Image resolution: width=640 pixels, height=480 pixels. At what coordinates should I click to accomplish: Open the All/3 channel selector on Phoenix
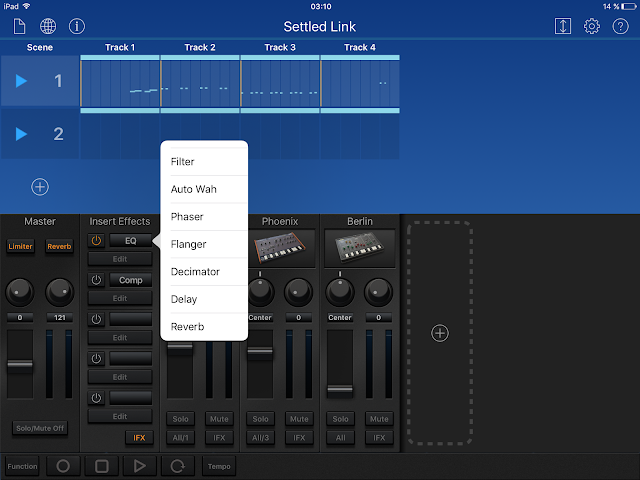pyautogui.click(x=260, y=438)
